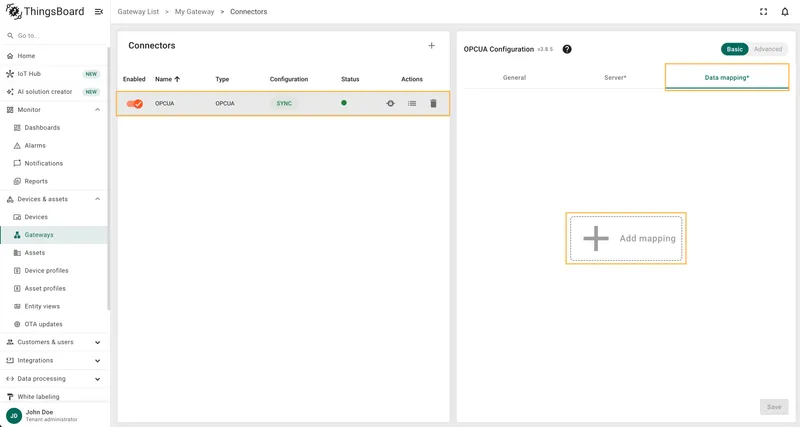Click the NEW badge beside IoT Hub
This screenshot has height=427, width=800.
[91, 74]
